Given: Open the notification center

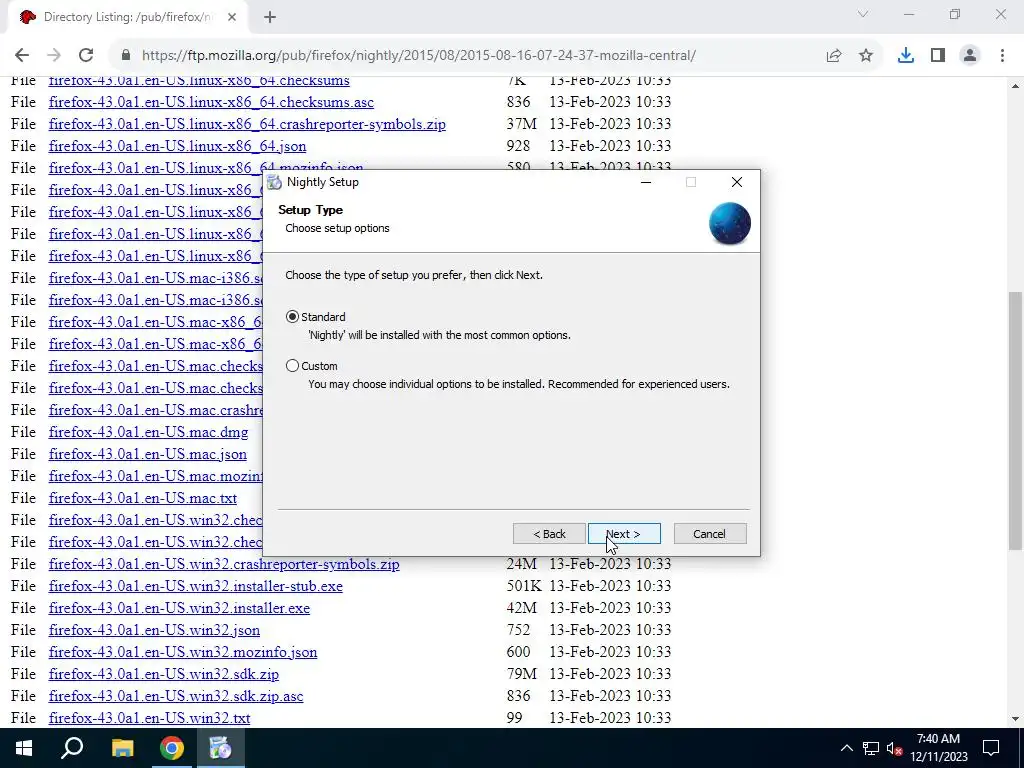Looking at the screenshot, I should 991,748.
